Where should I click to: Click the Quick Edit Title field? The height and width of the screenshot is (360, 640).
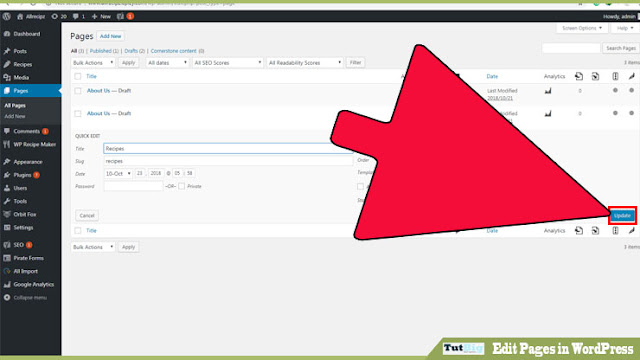[228, 149]
